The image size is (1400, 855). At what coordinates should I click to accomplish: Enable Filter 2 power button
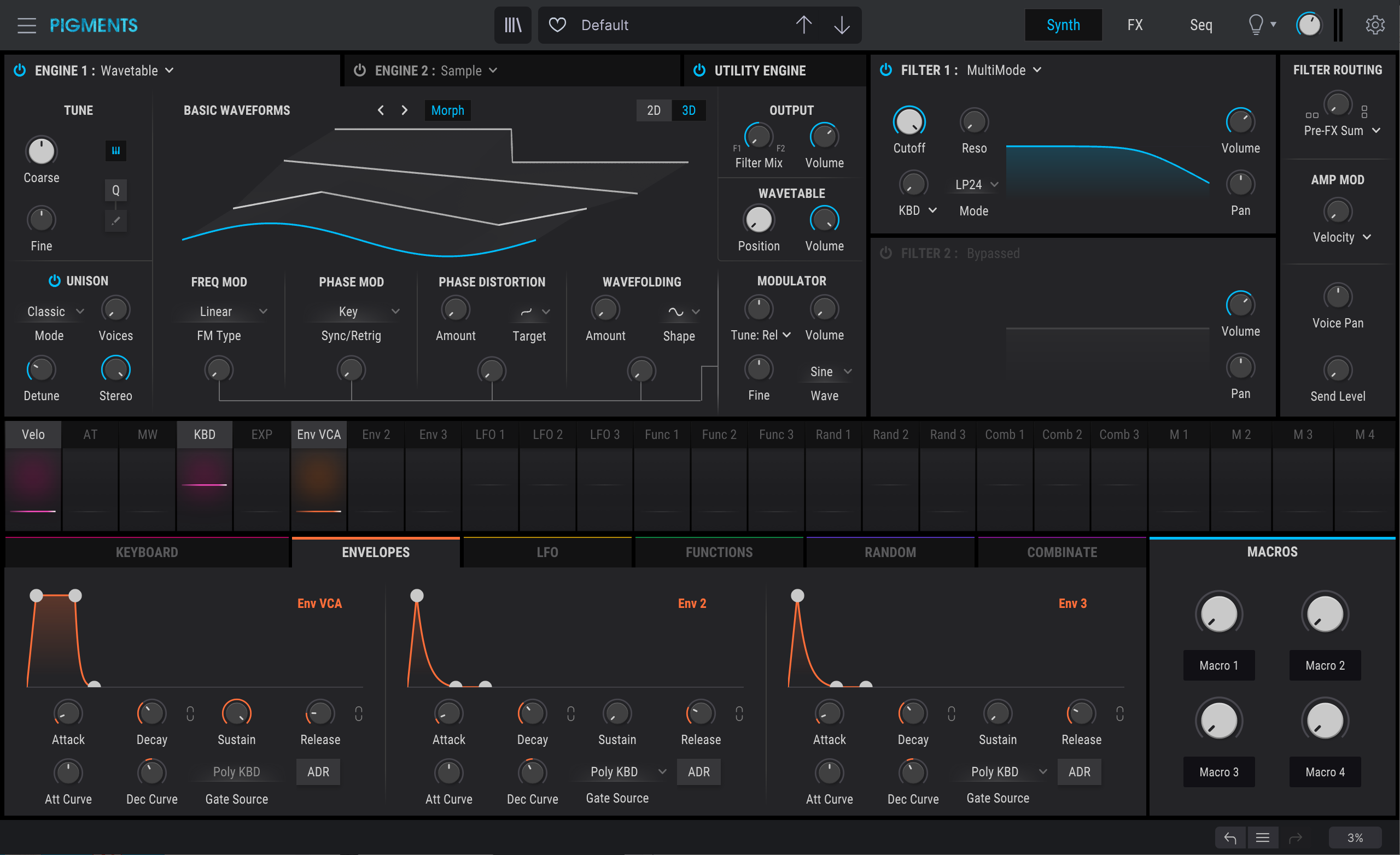[886, 253]
